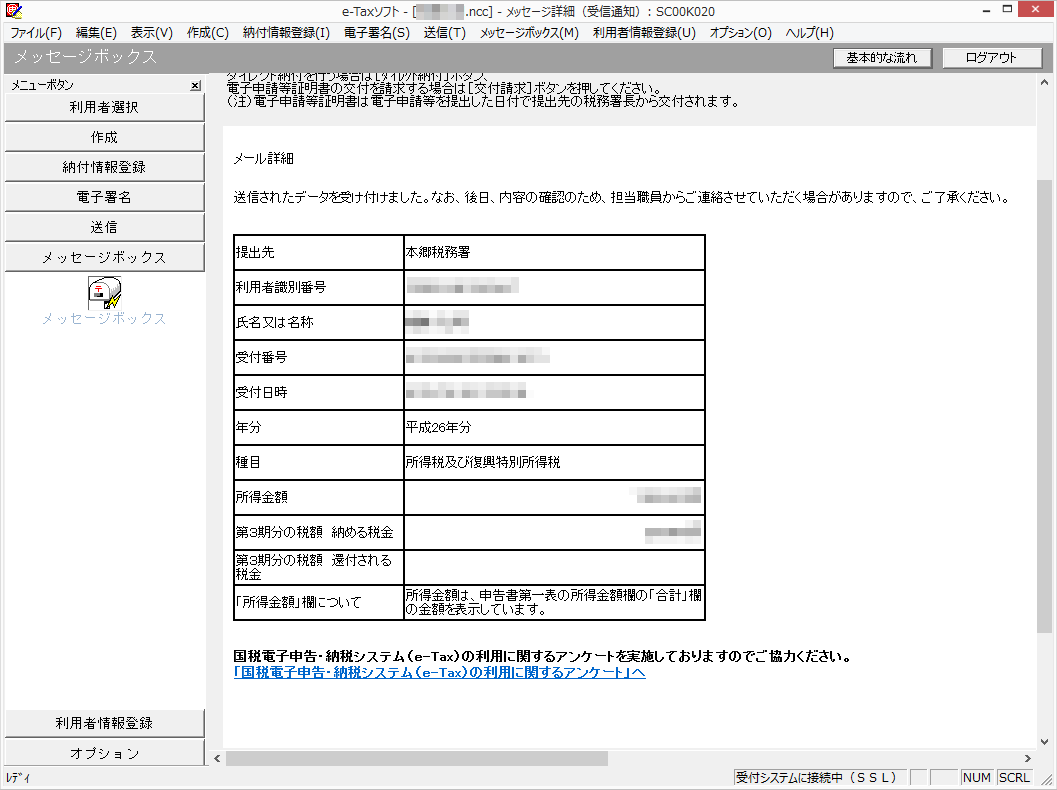The height and width of the screenshot is (790, 1057).
Task: Open the 編集(E) menu
Action: 96,32
